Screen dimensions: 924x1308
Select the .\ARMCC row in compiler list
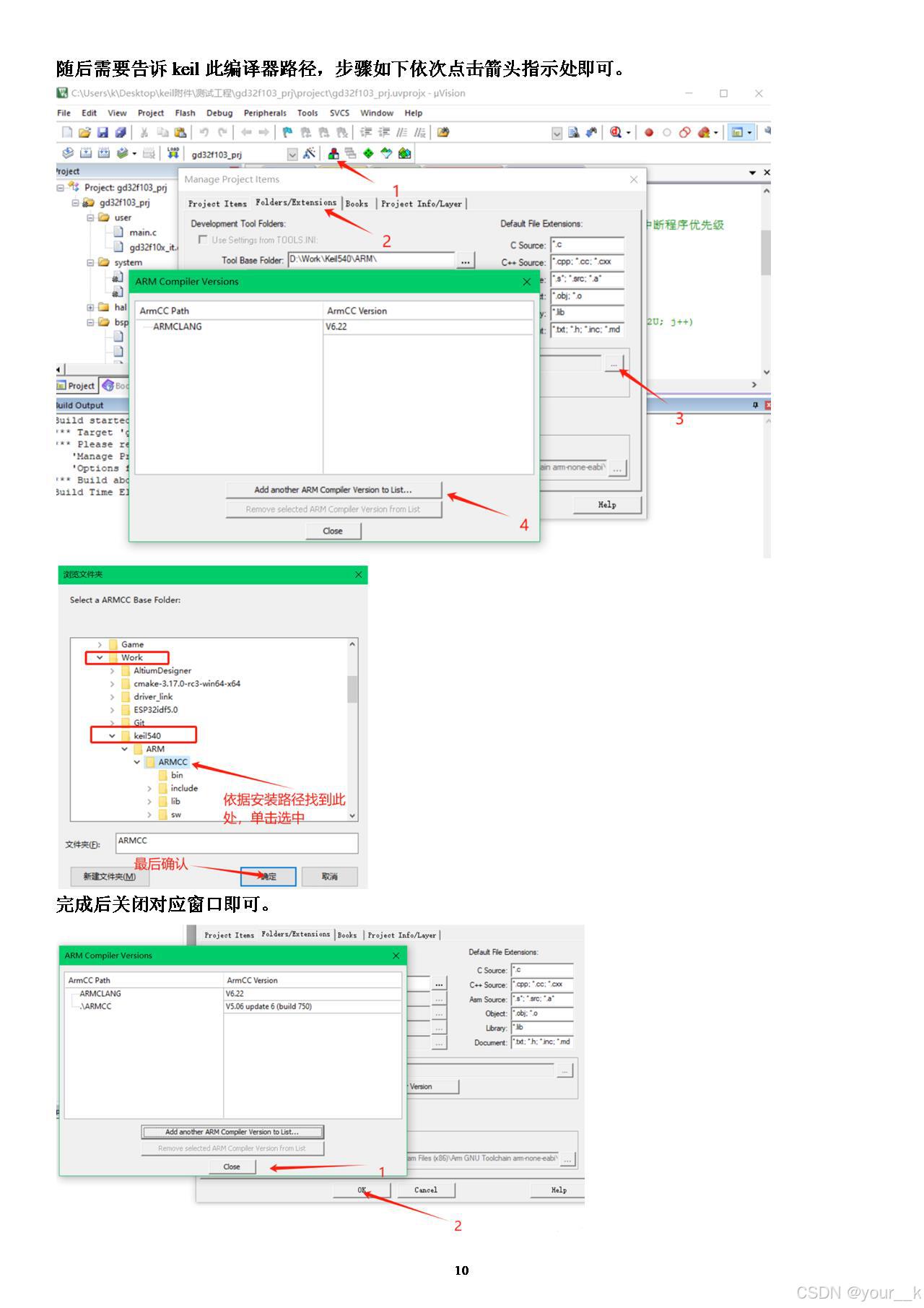tap(97, 1006)
